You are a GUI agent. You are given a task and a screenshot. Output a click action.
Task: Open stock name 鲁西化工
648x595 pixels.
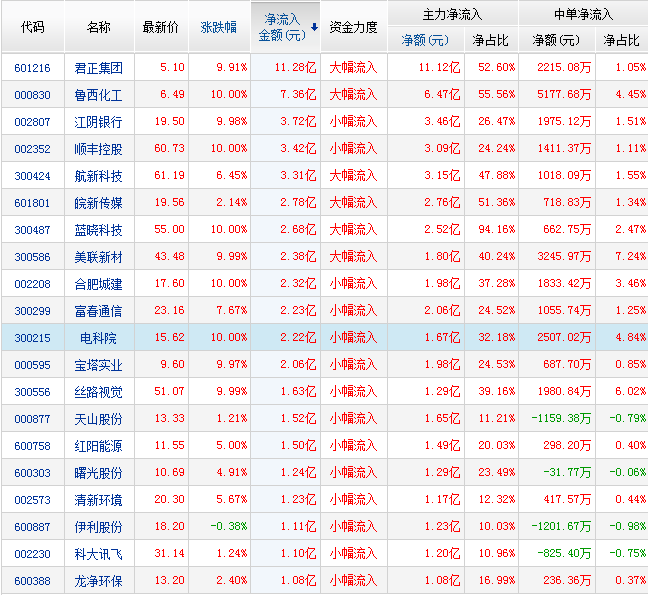(x=98, y=95)
